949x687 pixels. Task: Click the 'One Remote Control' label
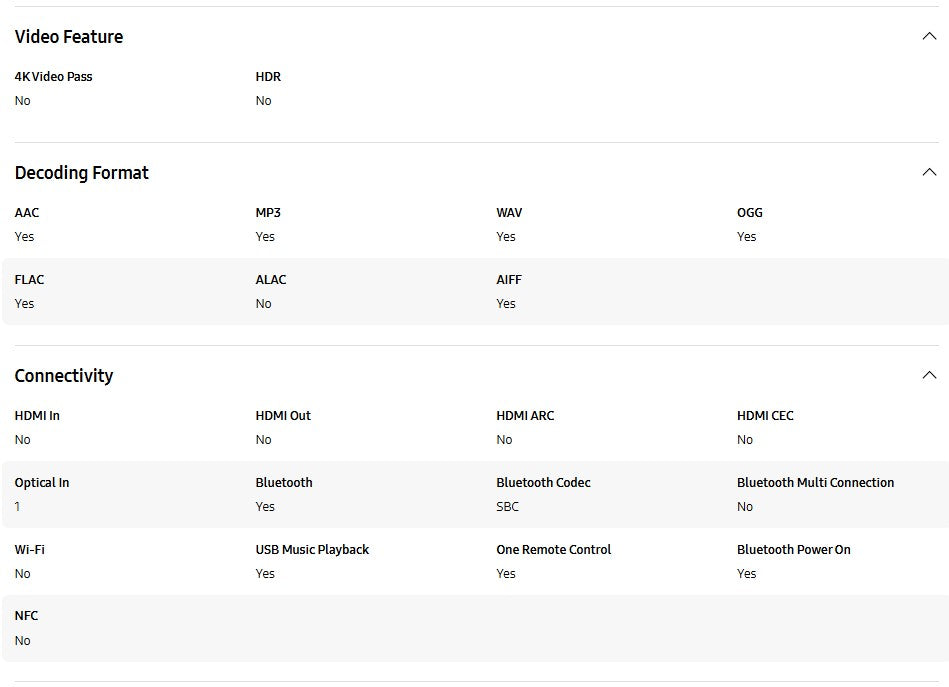(x=554, y=550)
